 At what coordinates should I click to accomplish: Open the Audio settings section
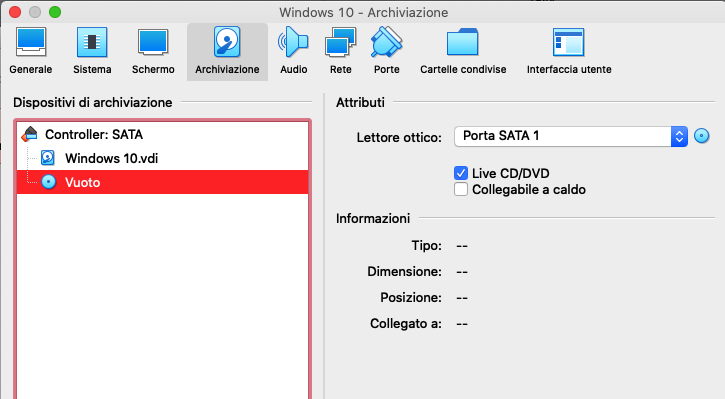pos(294,51)
